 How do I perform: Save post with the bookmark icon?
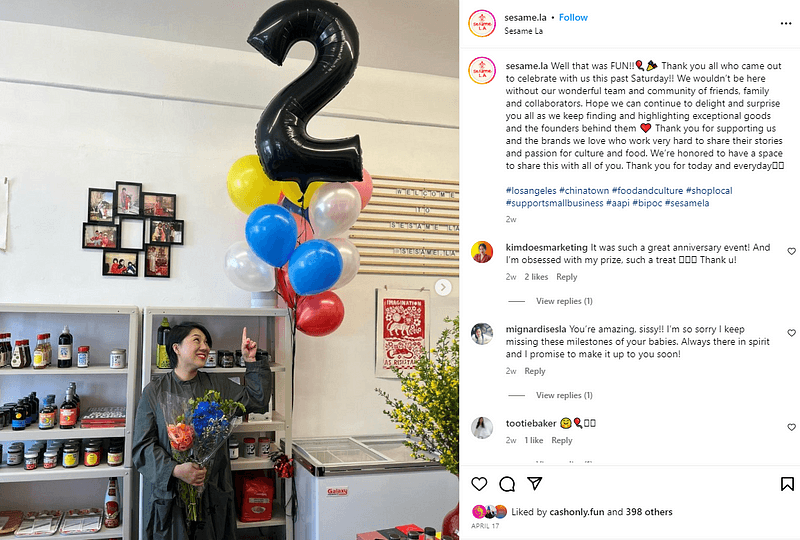coord(787,484)
